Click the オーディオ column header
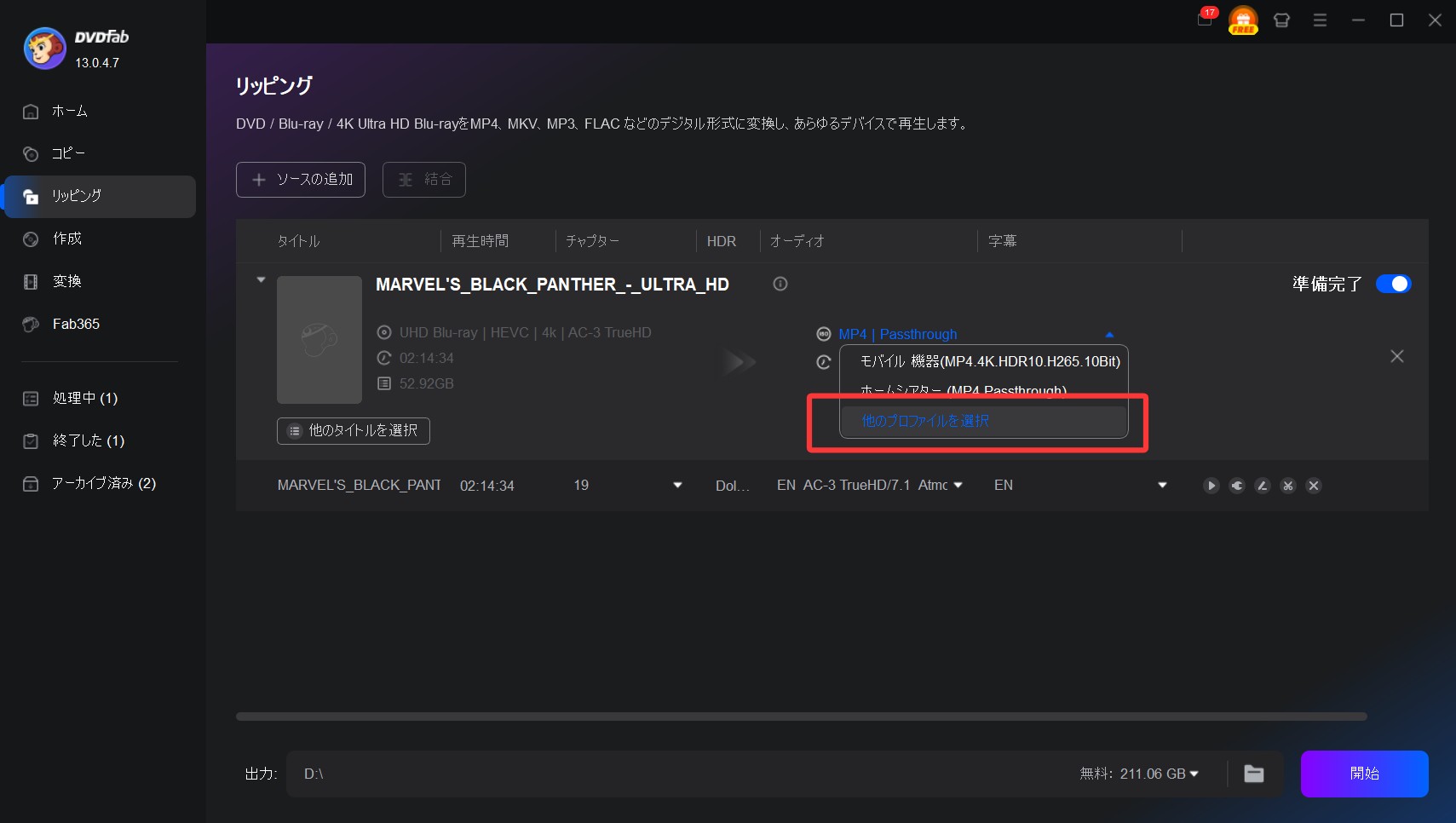1456x823 pixels. pos(797,241)
